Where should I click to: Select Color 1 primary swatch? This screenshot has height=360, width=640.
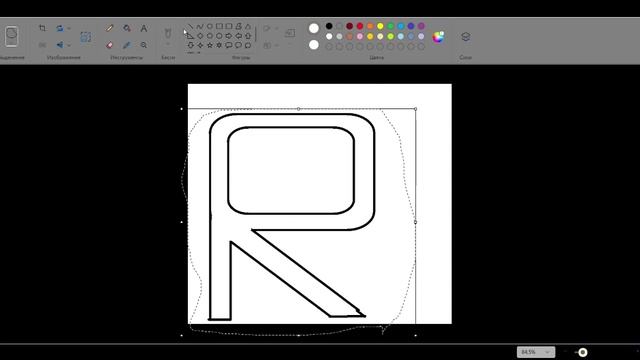pyautogui.click(x=313, y=28)
